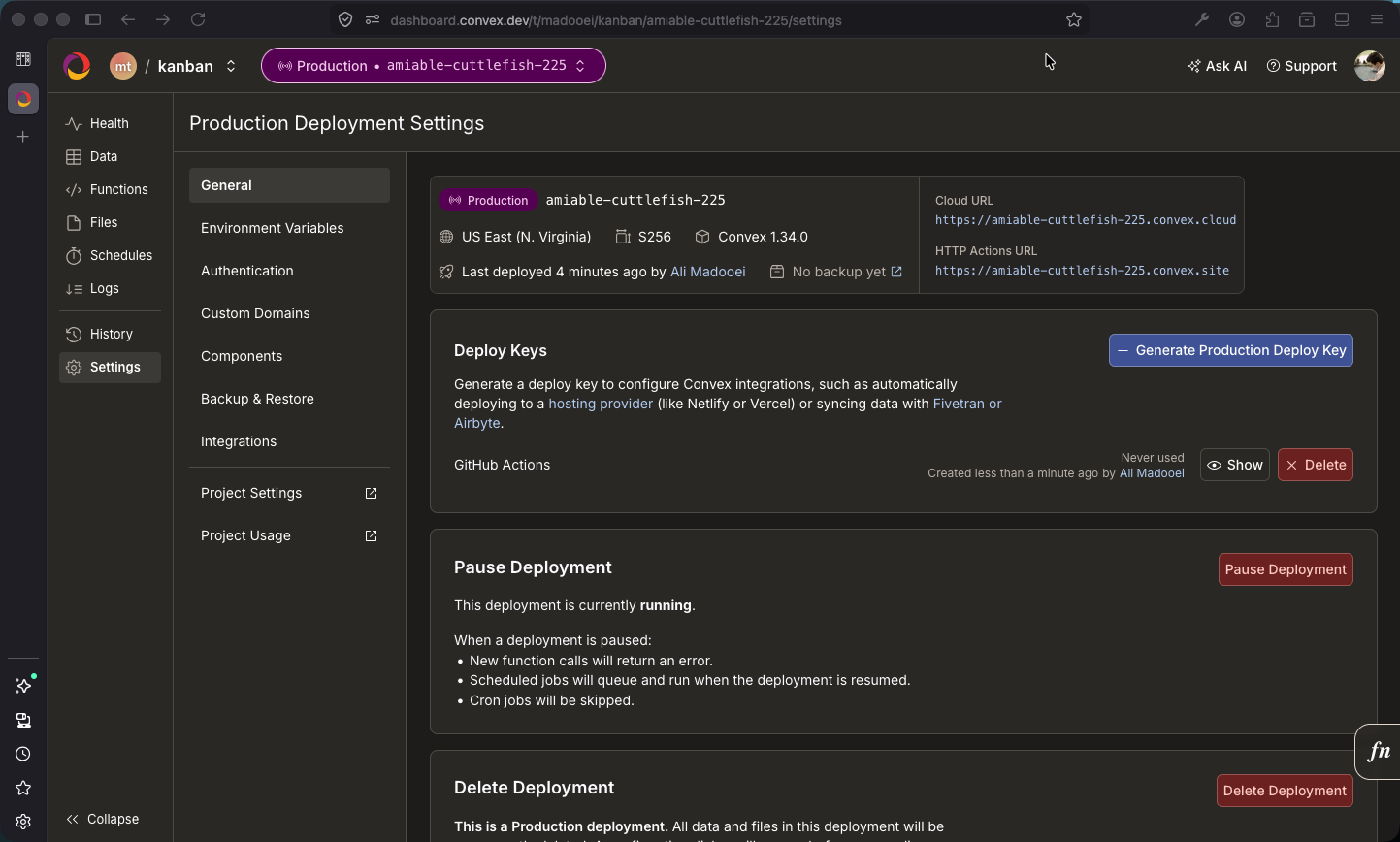This screenshot has height=842, width=1400.
Task: Open history clock icon in left rail
Action: pos(23,754)
